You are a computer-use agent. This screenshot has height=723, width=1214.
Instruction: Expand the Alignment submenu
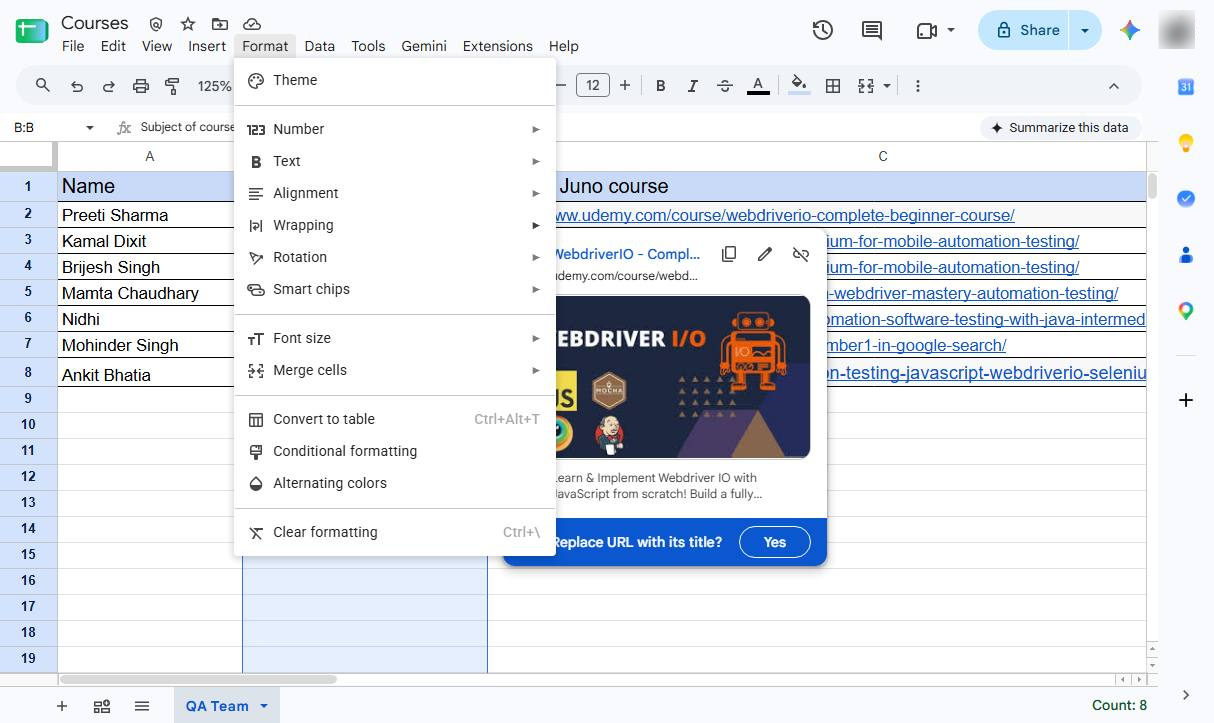(394, 193)
